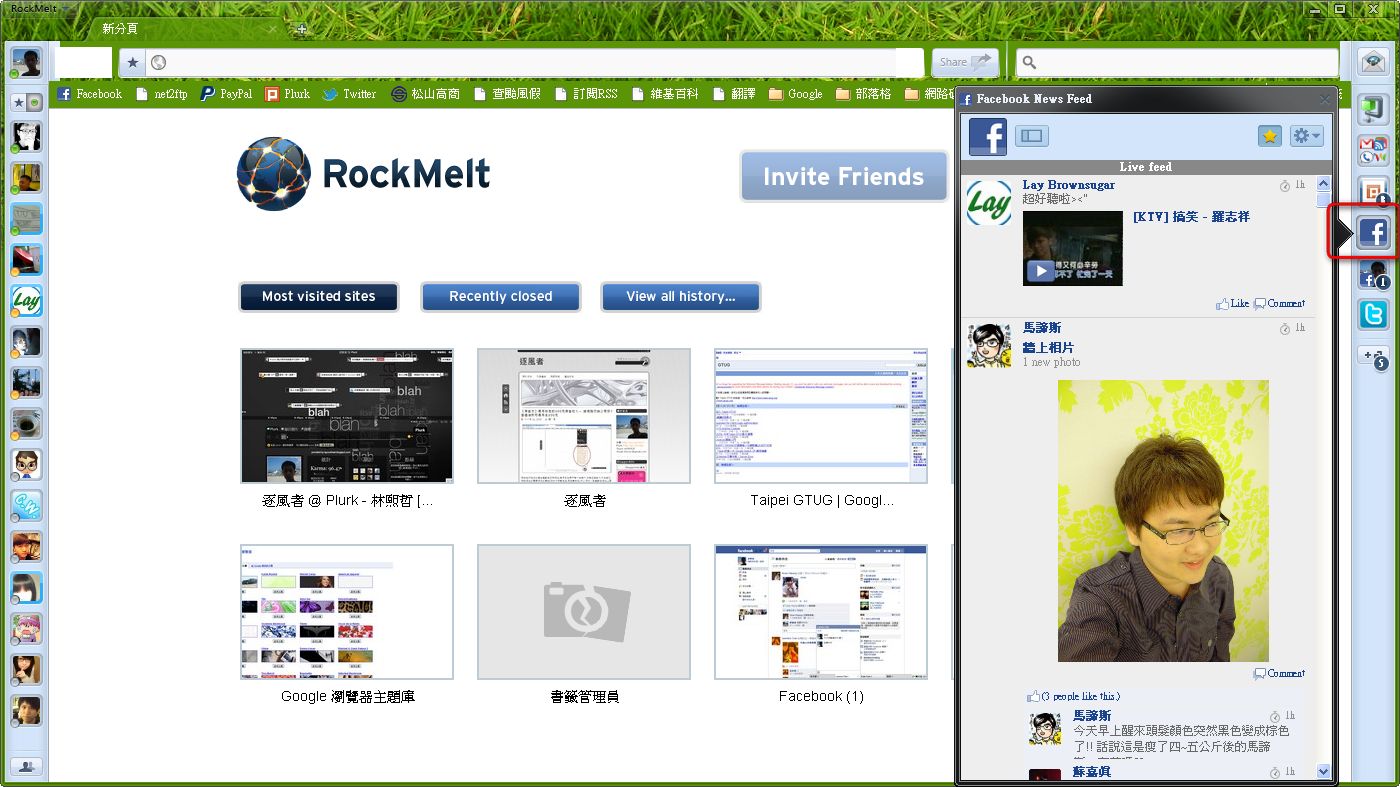
Task: Toggle online friends filter in sidebar
Action: coord(34,102)
